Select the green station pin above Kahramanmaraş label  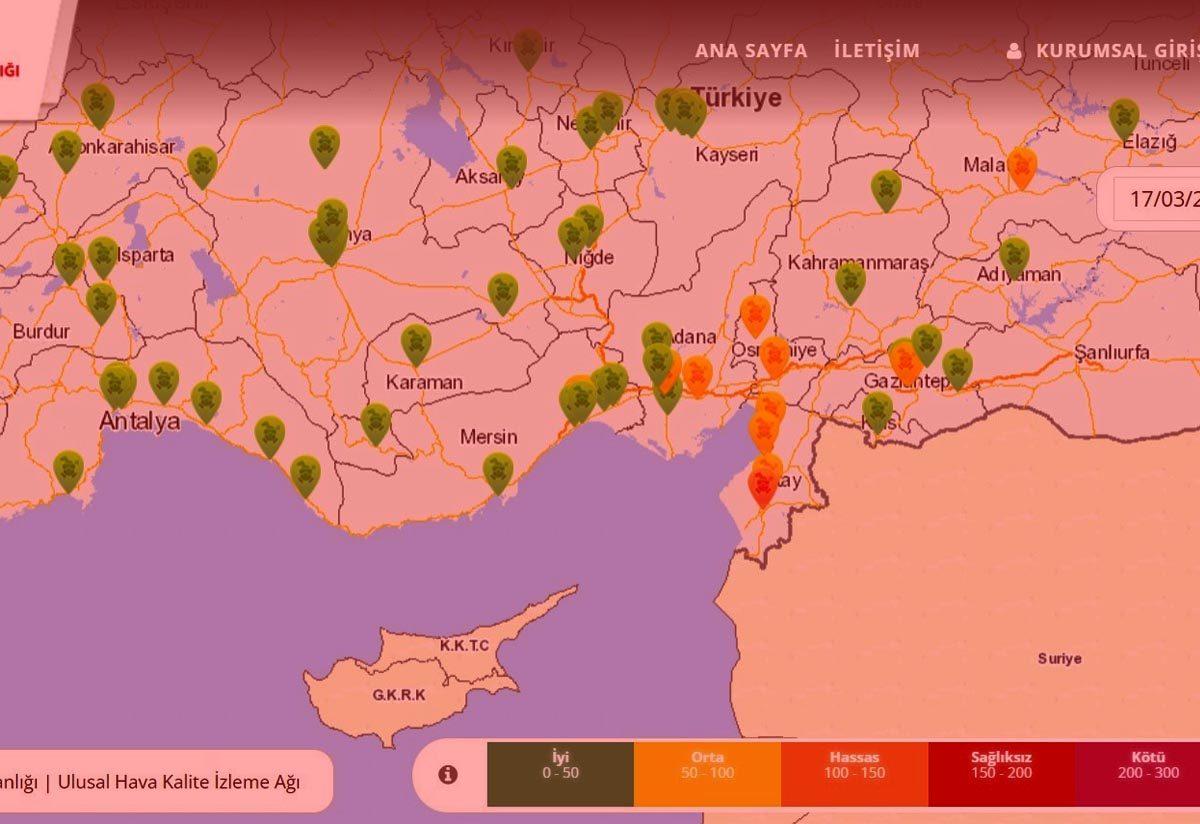click(850, 281)
